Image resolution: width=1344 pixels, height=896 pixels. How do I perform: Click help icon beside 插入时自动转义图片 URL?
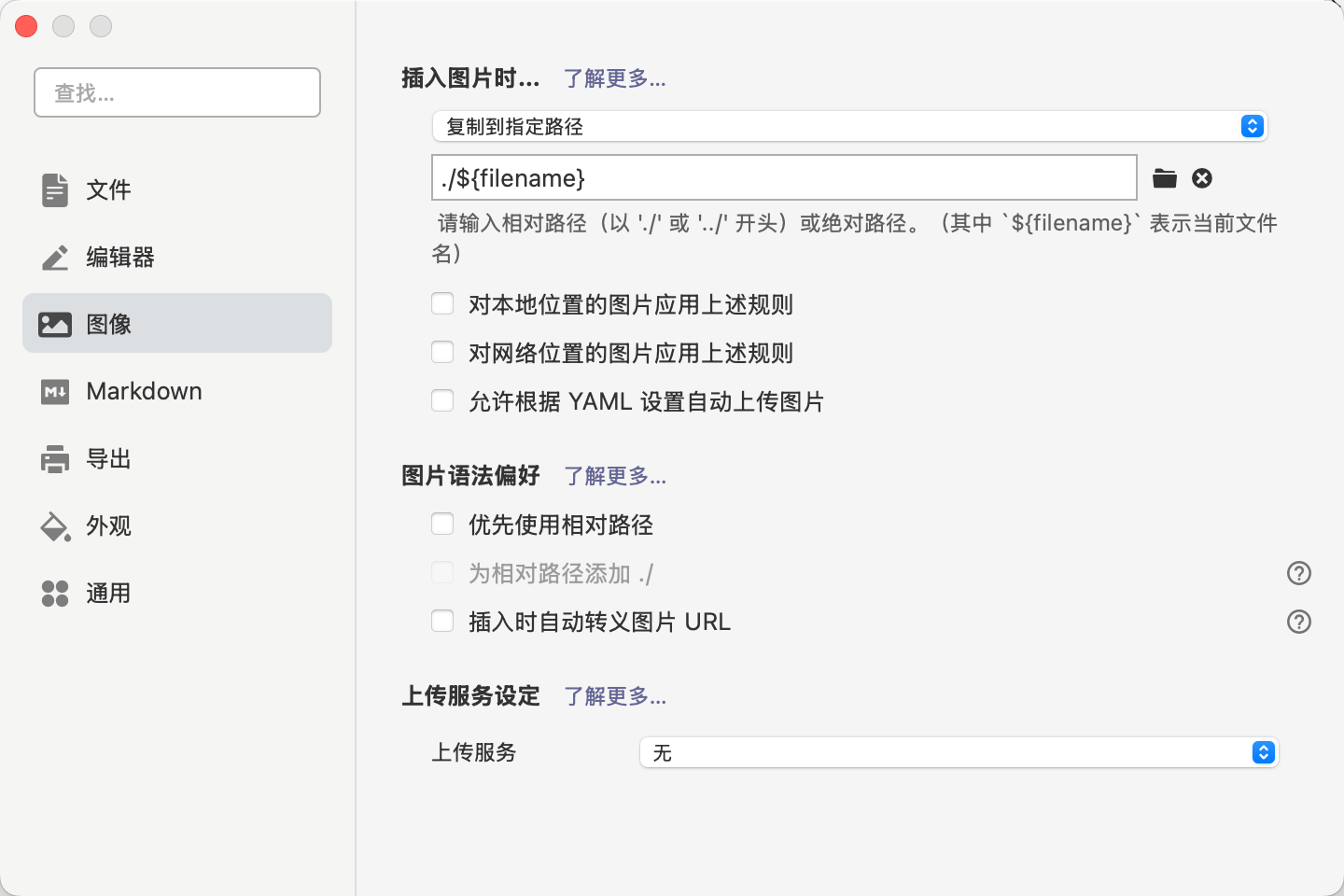pos(1298,622)
